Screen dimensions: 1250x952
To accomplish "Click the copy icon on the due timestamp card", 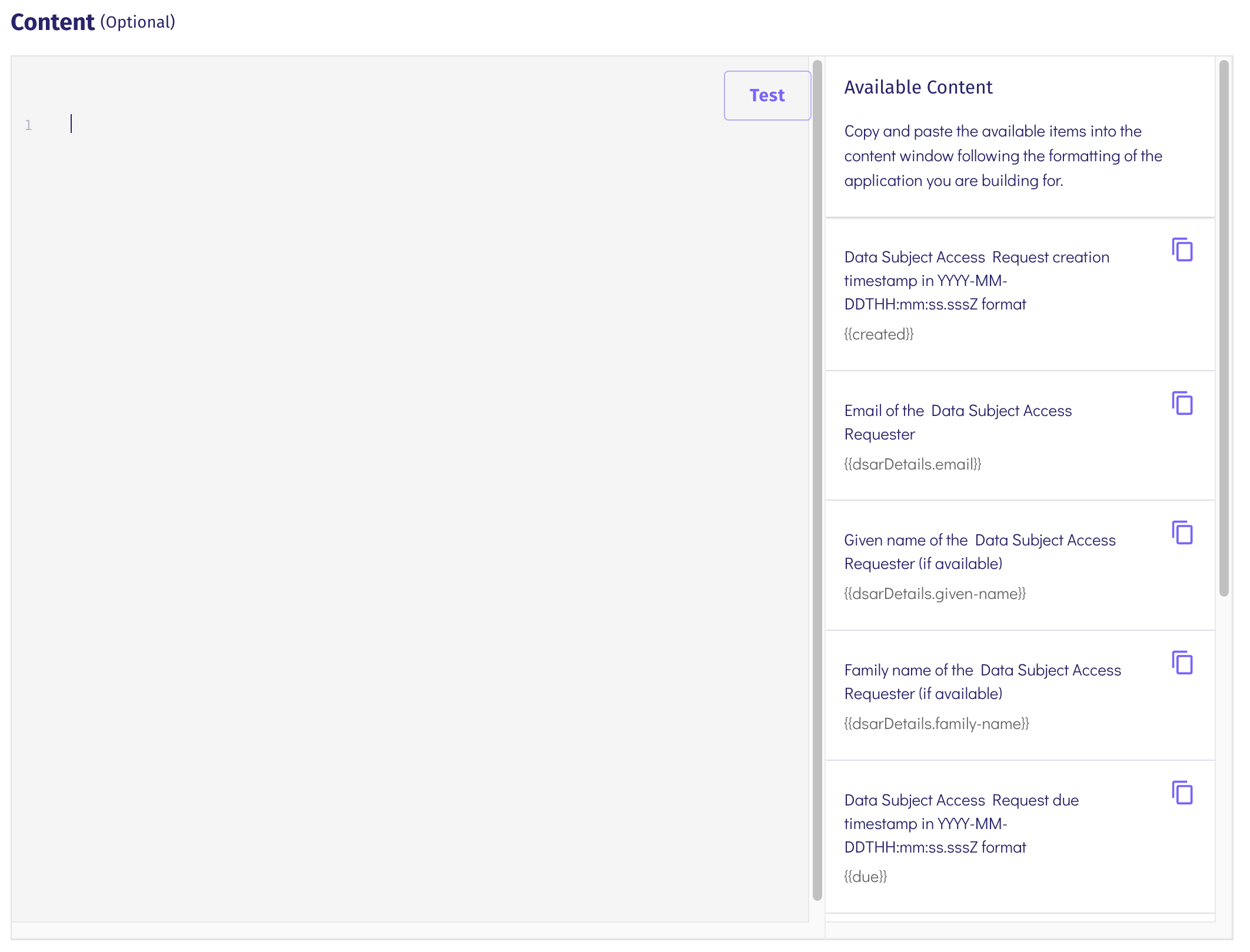I will pyautogui.click(x=1182, y=793).
